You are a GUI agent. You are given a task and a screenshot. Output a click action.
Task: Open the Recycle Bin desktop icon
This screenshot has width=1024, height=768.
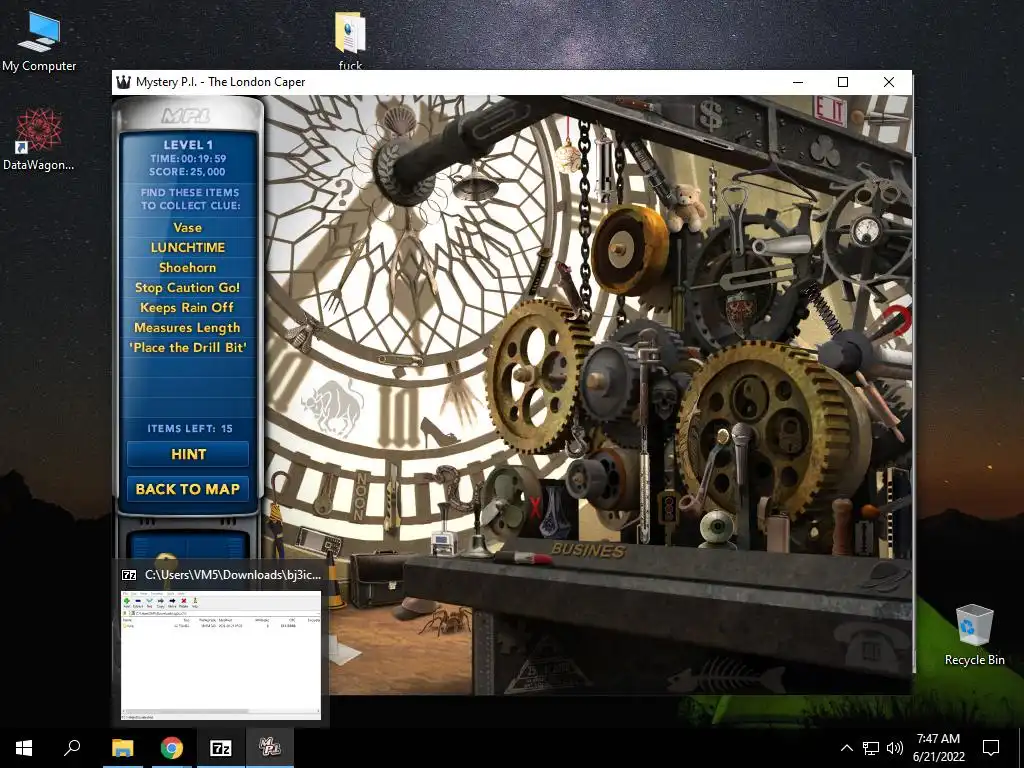pyautogui.click(x=974, y=635)
